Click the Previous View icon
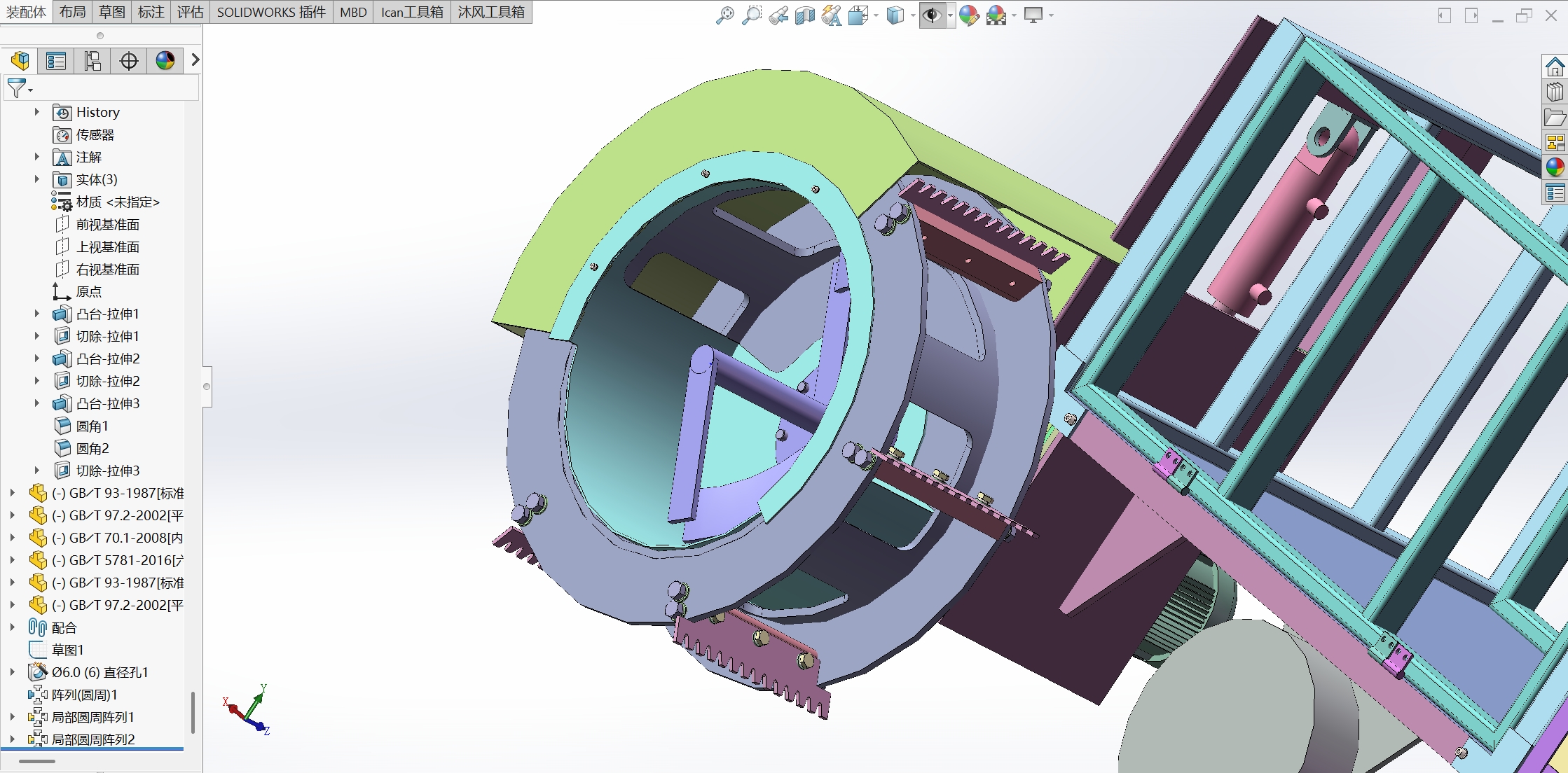This screenshot has width=1568, height=773. pyautogui.click(x=778, y=15)
